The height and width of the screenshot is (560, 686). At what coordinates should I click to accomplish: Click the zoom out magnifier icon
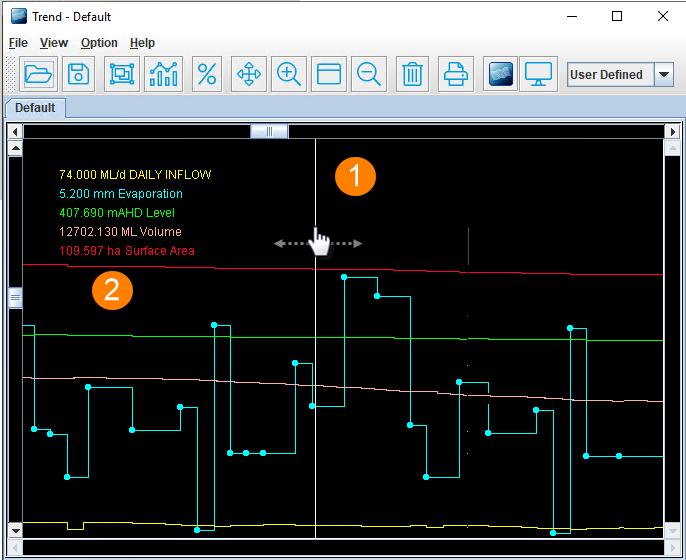pyautogui.click(x=370, y=74)
